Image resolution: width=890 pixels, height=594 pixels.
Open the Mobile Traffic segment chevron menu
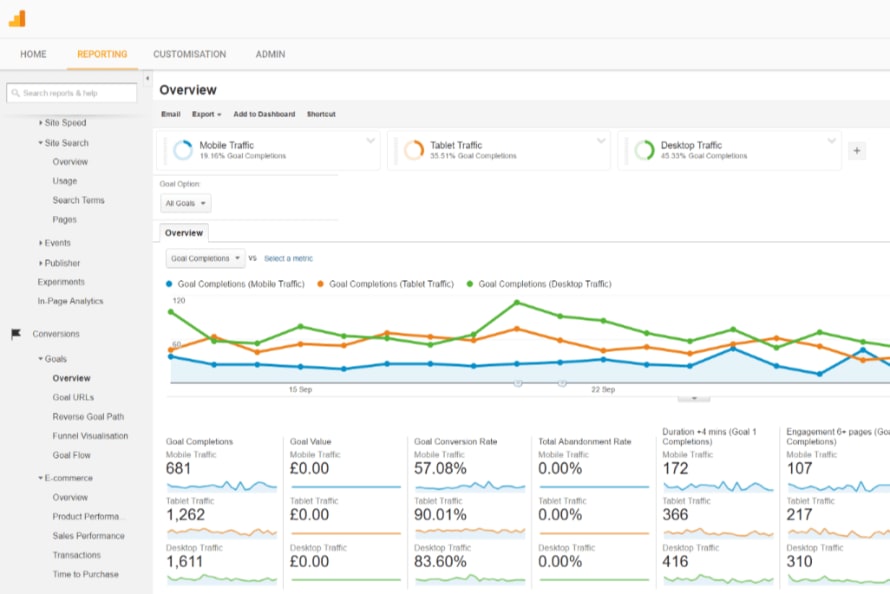click(371, 140)
